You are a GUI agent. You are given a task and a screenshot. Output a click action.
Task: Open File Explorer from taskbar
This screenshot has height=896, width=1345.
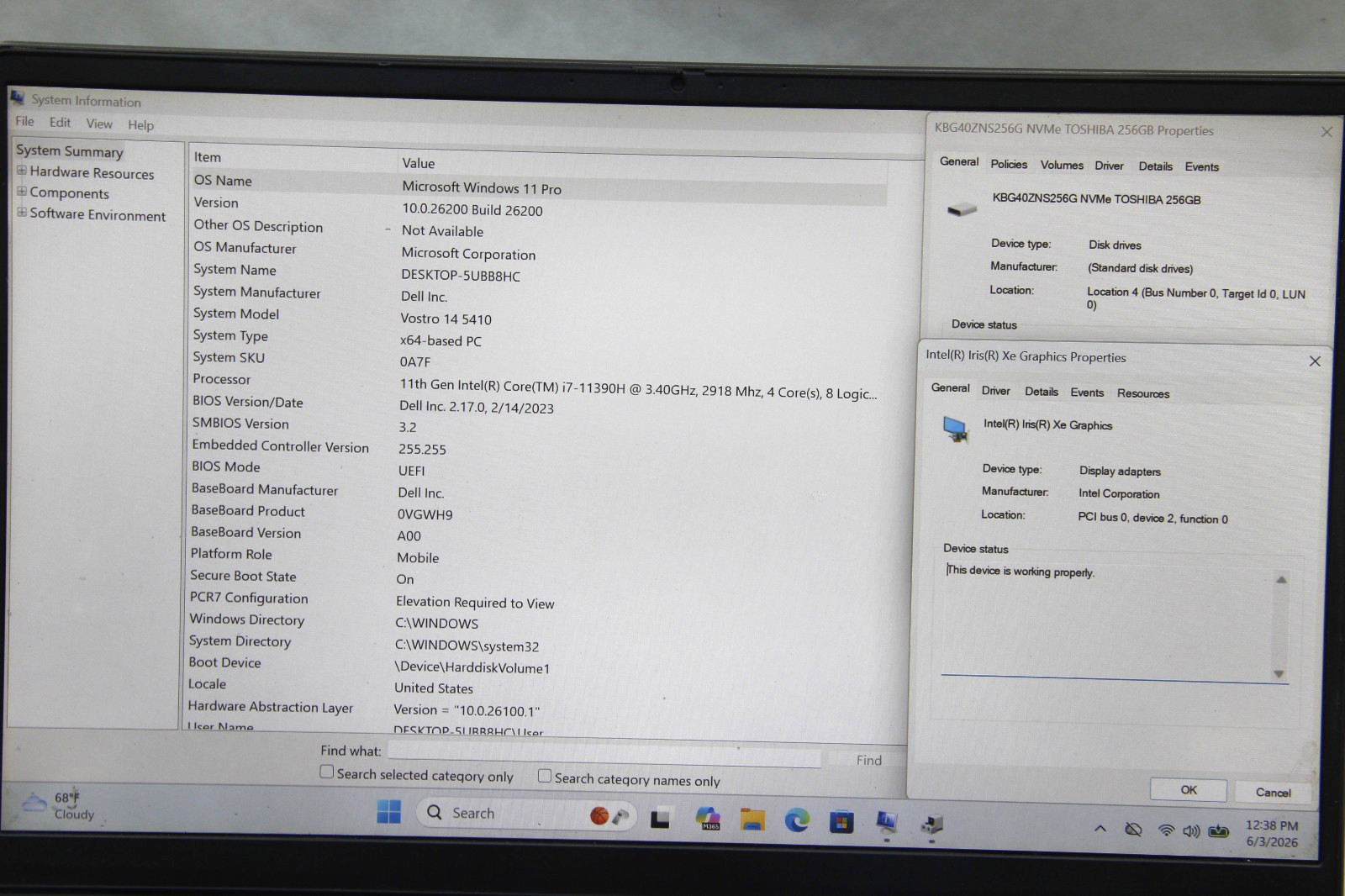(x=752, y=820)
